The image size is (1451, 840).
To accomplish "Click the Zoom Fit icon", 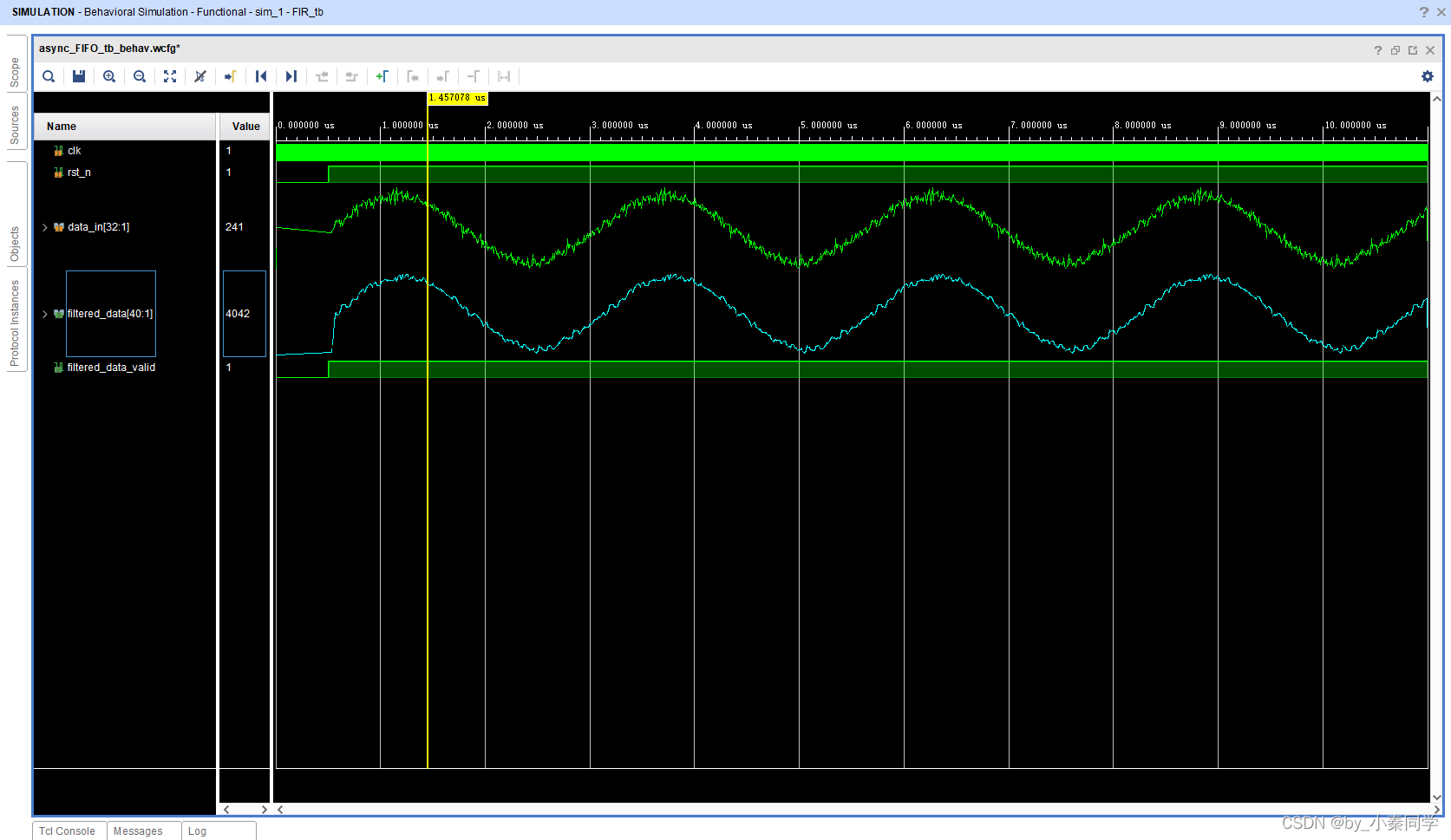I will [170, 76].
